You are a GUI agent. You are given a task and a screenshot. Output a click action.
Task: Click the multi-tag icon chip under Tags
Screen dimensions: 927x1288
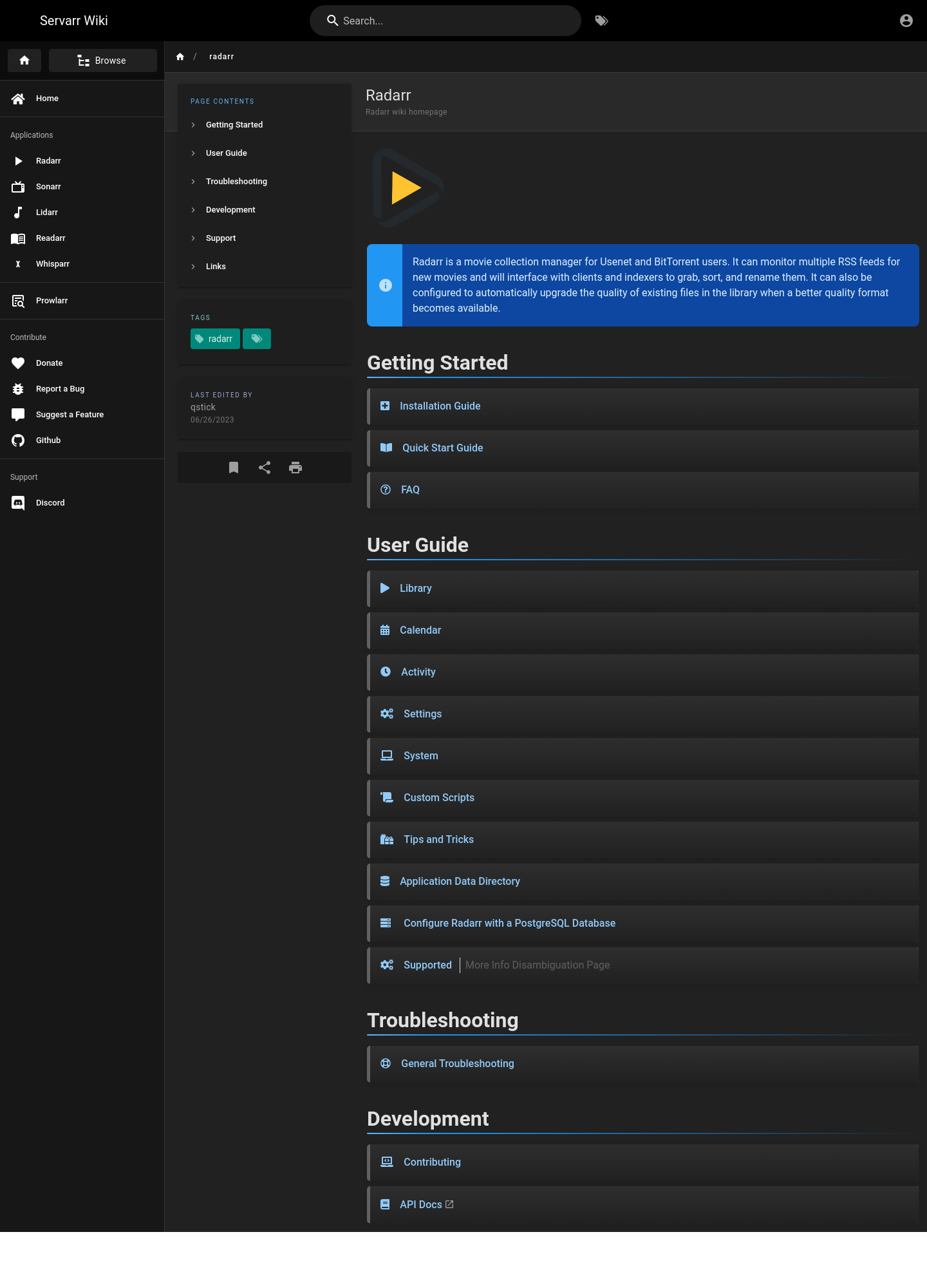tap(257, 339)
